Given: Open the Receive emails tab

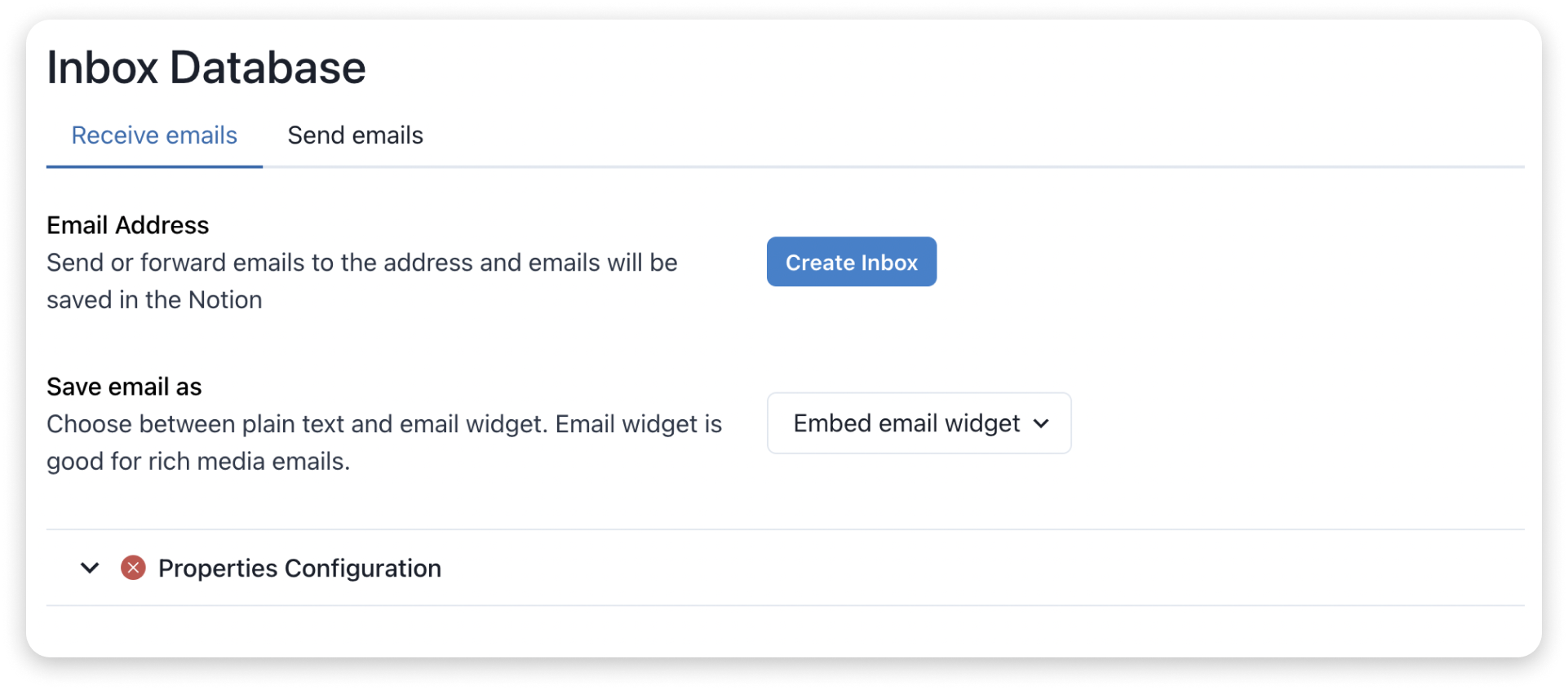Looking at the screenshot, I should coord(153,135).
